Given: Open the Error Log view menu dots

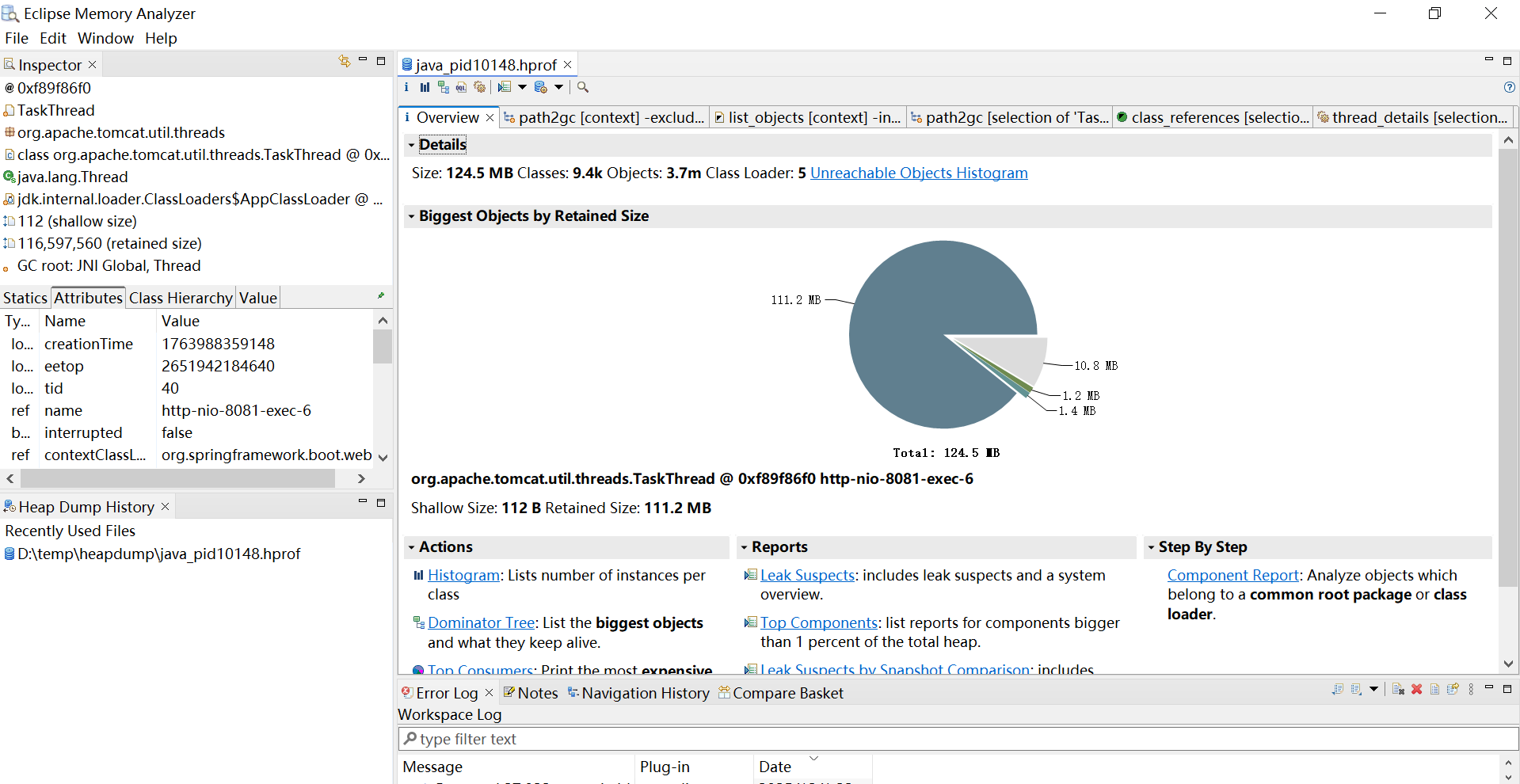Looking at the screenshot, I should [x=1471, y=689].
